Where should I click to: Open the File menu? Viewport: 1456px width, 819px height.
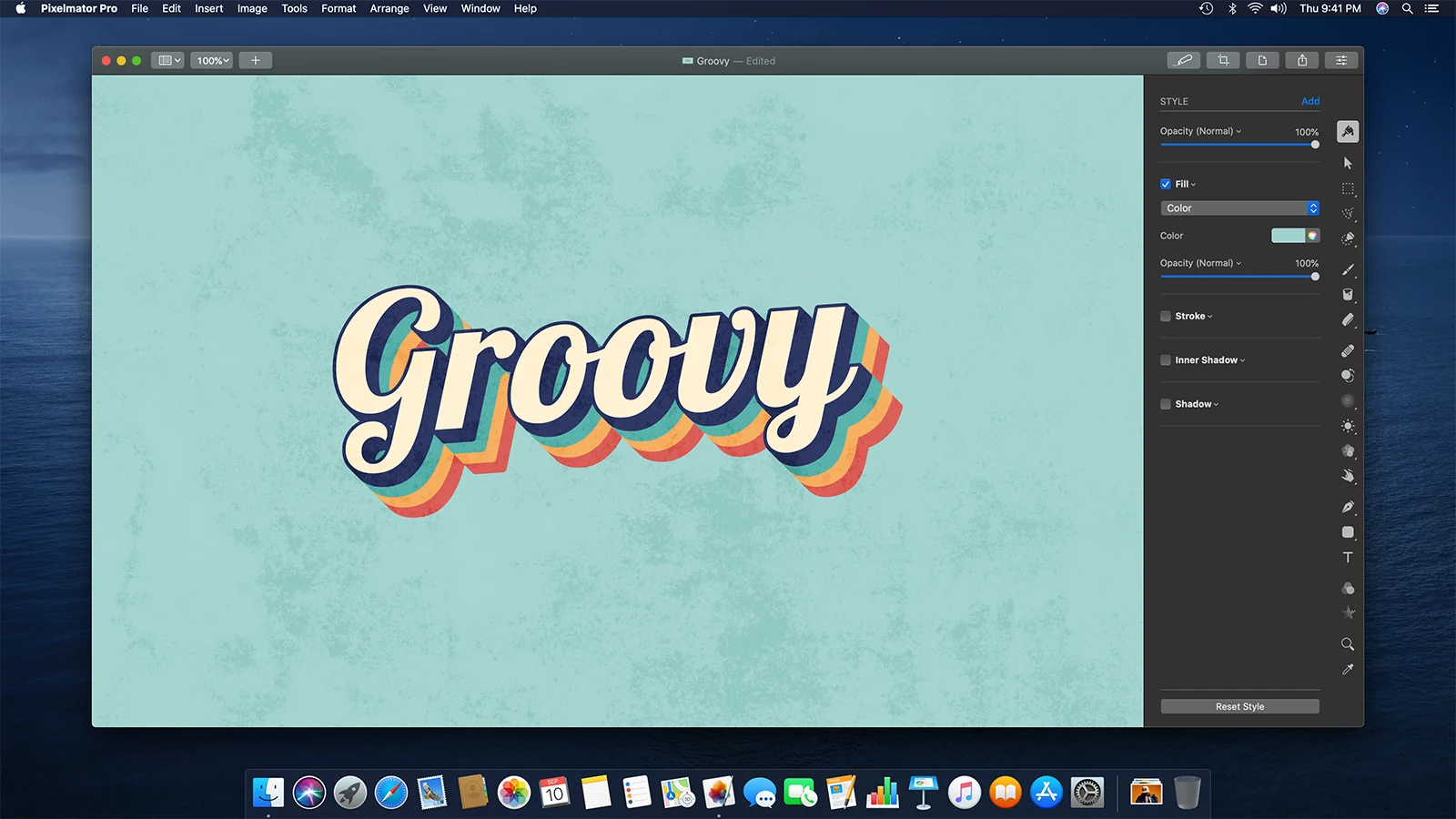click(x=139, y=8)
